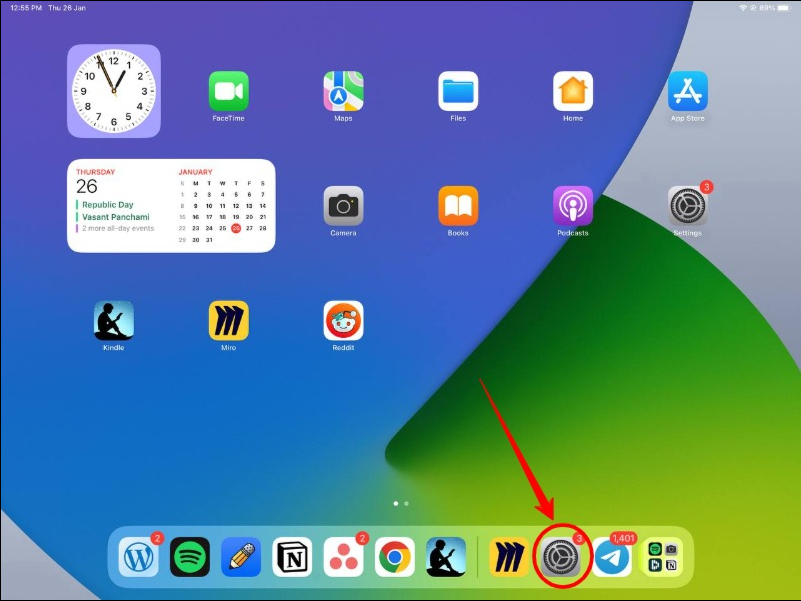This screenshot has width=801, height=601.
Task: Open Spotify in the dock
Action: [189, 557]
